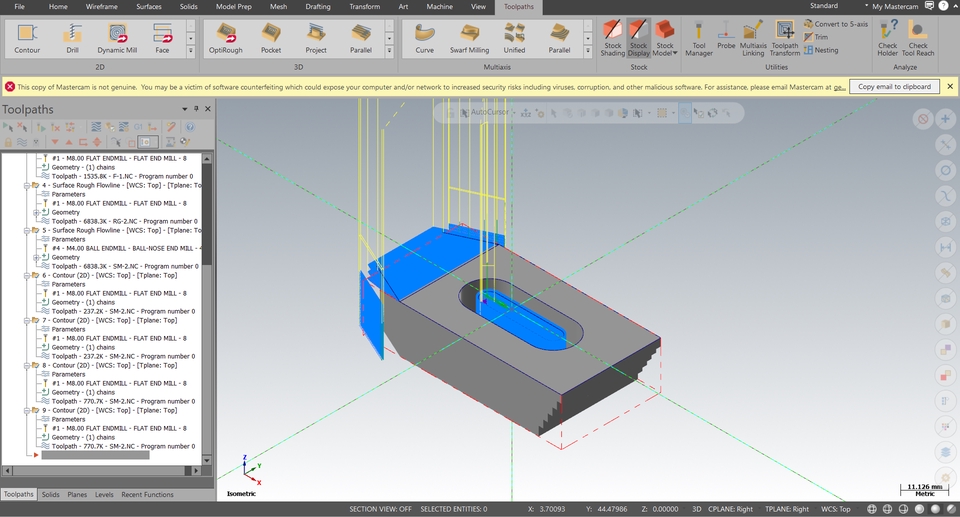This screenshot has height=517, width=960.
Task: Open Multiaxis Linking utility
Action: 753,39
